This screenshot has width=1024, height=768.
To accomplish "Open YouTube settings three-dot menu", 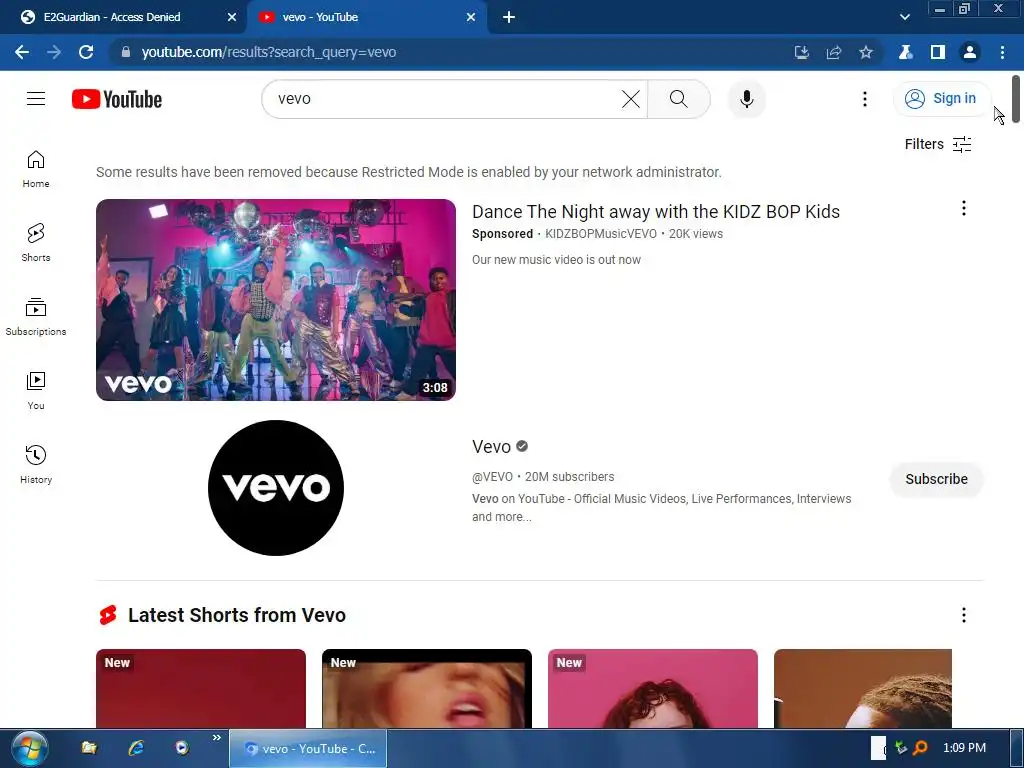I will [x=865, y=99].
